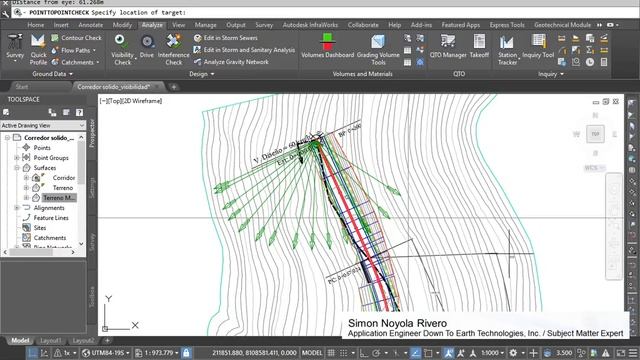Screen dimensions: 640x360
Task: Click the Toolspace horizontal scrollbar
Action: pyautogui.click(x=39, y=252)
